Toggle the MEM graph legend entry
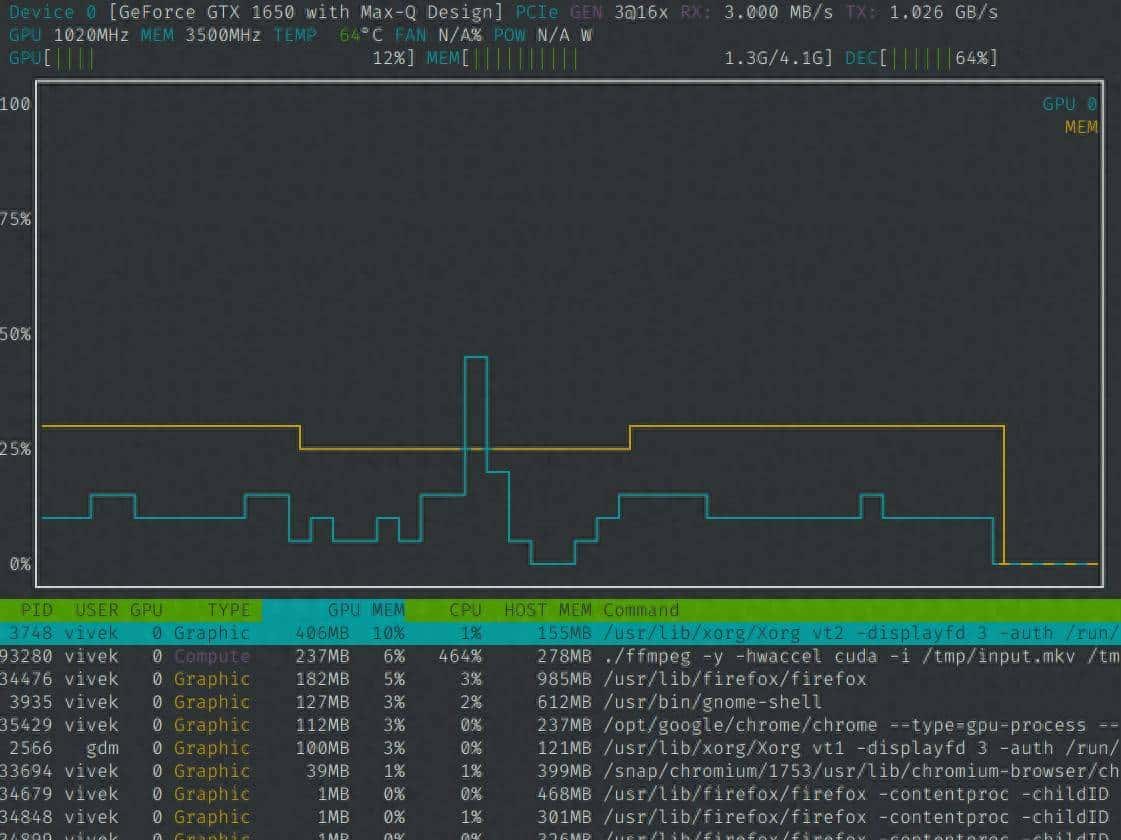The height and width of the screenshot is (840, 1121). [1083, 127]
